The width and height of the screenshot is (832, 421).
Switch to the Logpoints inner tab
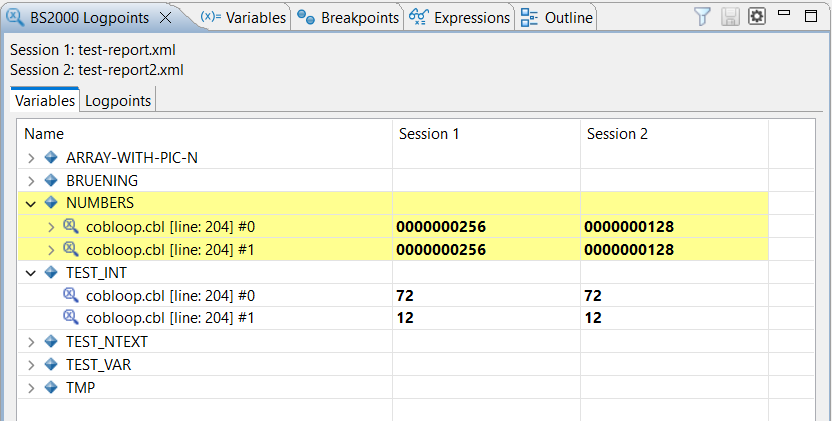pyautogui.click(x=118, y=101)
